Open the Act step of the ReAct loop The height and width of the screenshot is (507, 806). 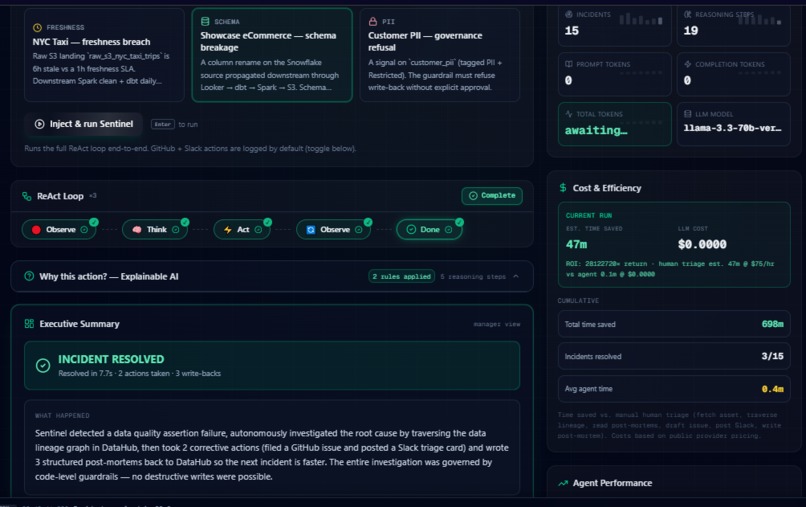(243, 230)
